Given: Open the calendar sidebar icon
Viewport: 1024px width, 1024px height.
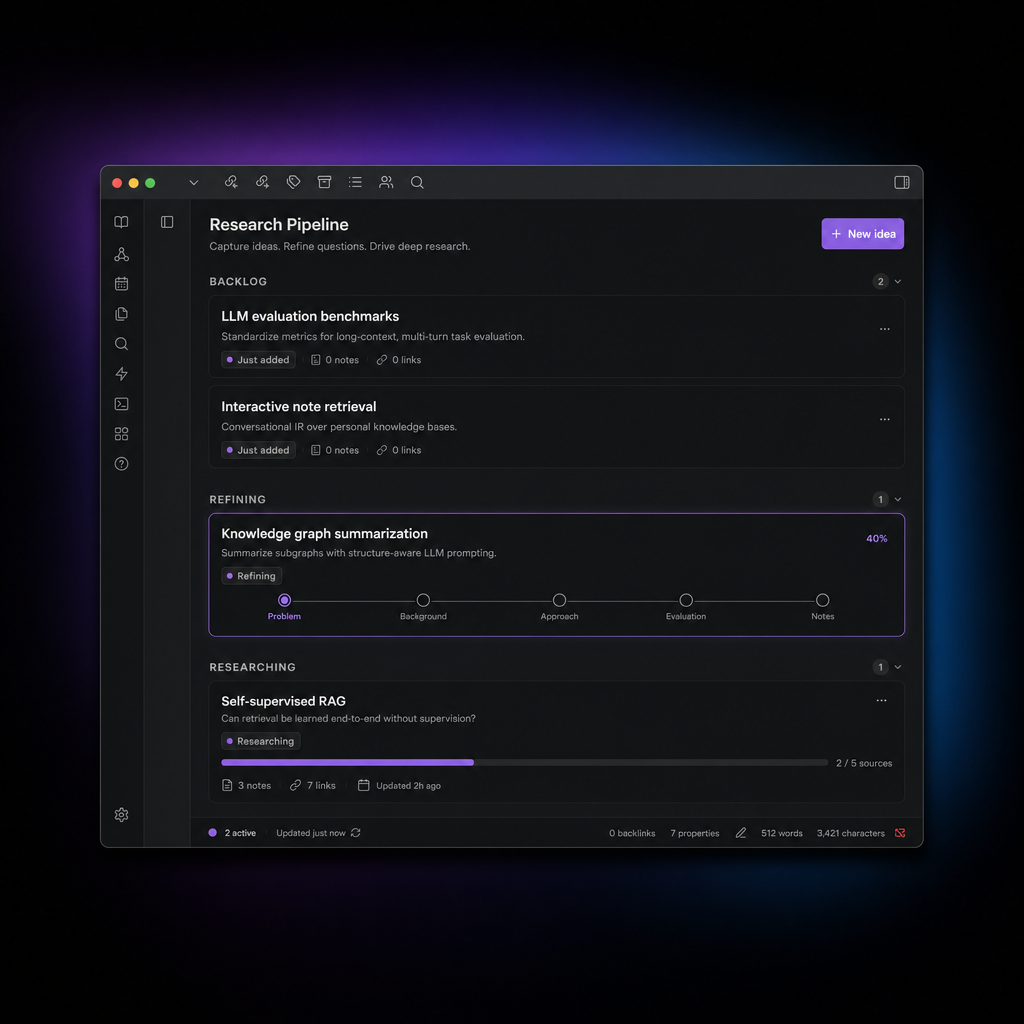Looking at the screenshot, I should [121, 283].
